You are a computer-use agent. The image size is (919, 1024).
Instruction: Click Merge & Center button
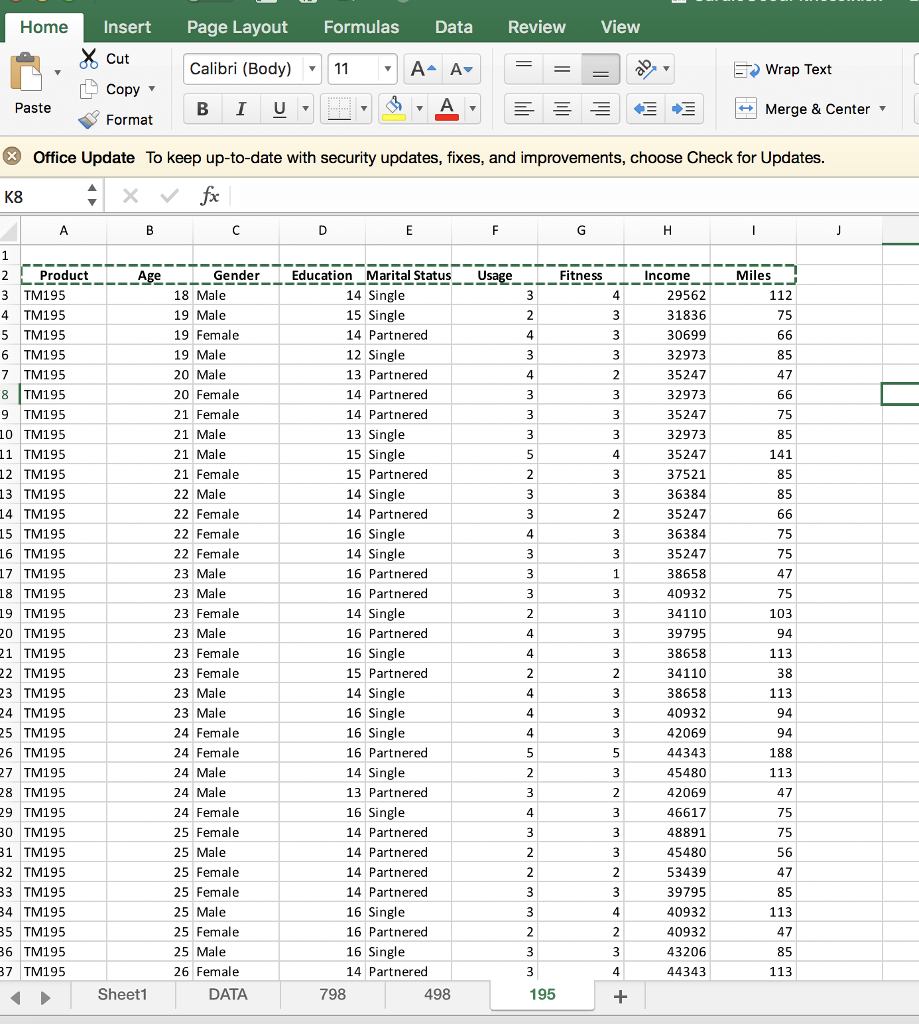802,109
